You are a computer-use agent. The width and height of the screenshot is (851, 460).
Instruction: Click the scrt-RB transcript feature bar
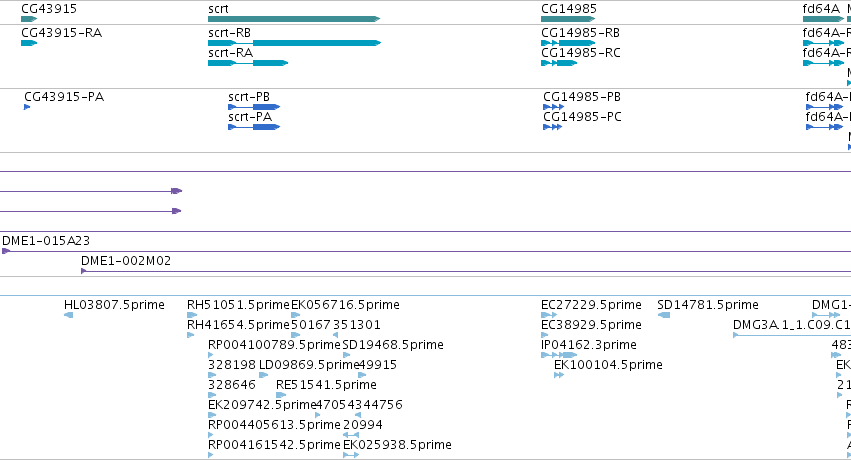point(294,43)
